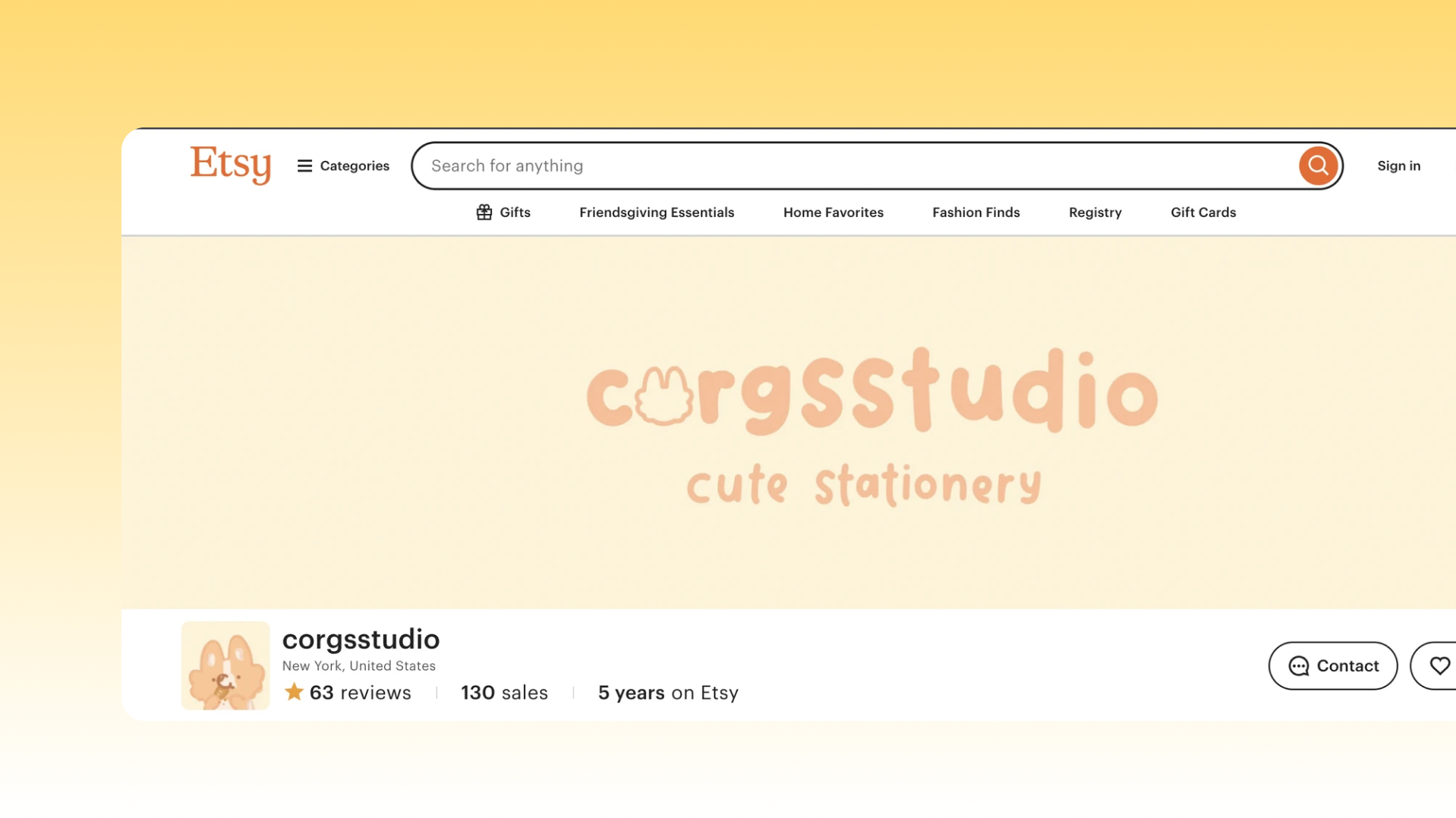Select Fashion Finds in navigation

[x=975, y=212]
